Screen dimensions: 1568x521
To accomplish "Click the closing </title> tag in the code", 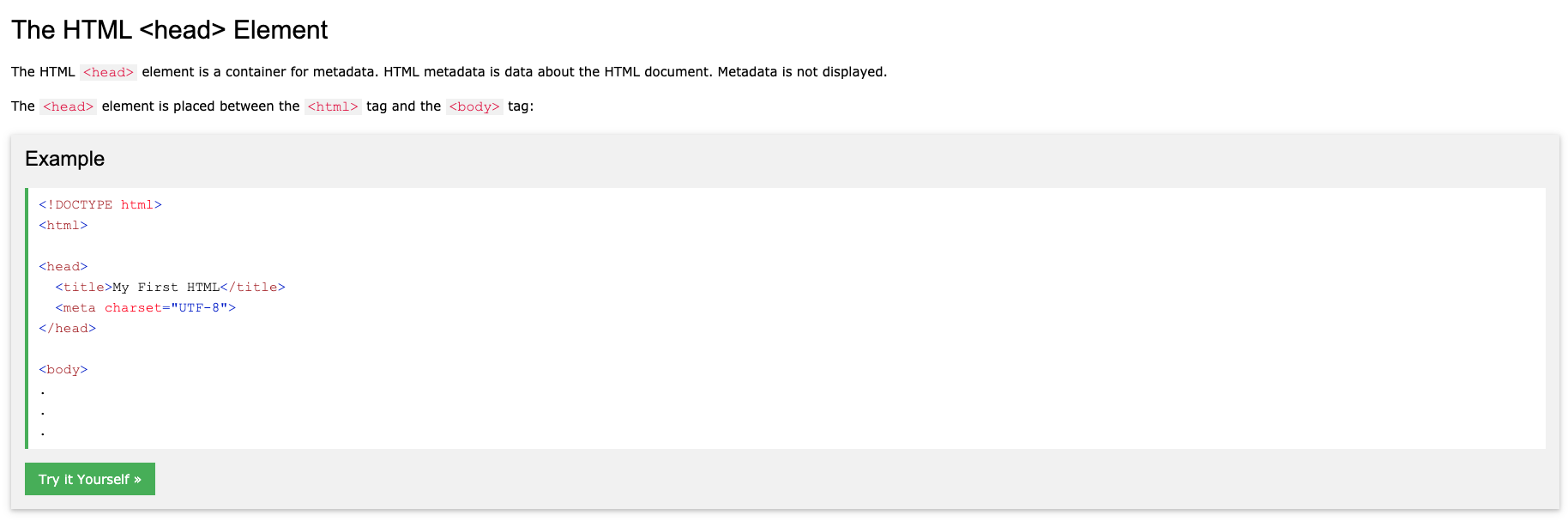I will tap(252, 288).
